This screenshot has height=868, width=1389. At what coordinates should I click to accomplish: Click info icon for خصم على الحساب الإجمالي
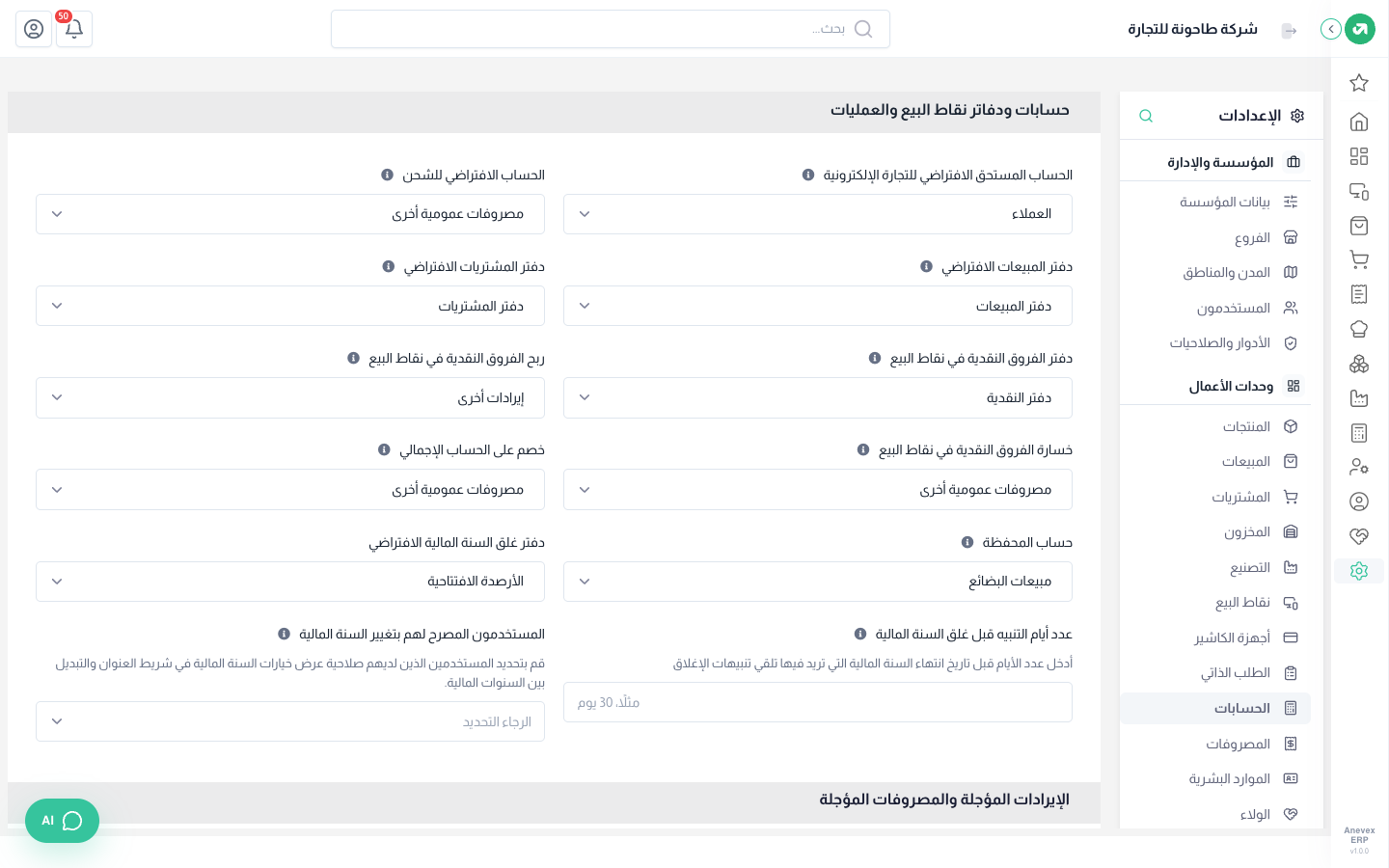click(x=384, y=449)
